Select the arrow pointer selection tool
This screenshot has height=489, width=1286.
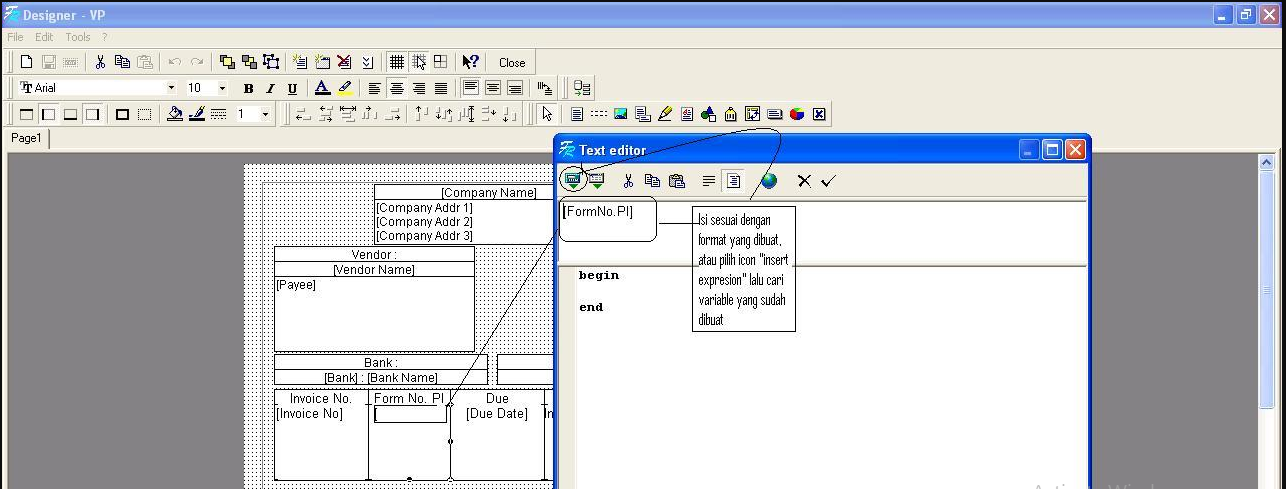546,114
